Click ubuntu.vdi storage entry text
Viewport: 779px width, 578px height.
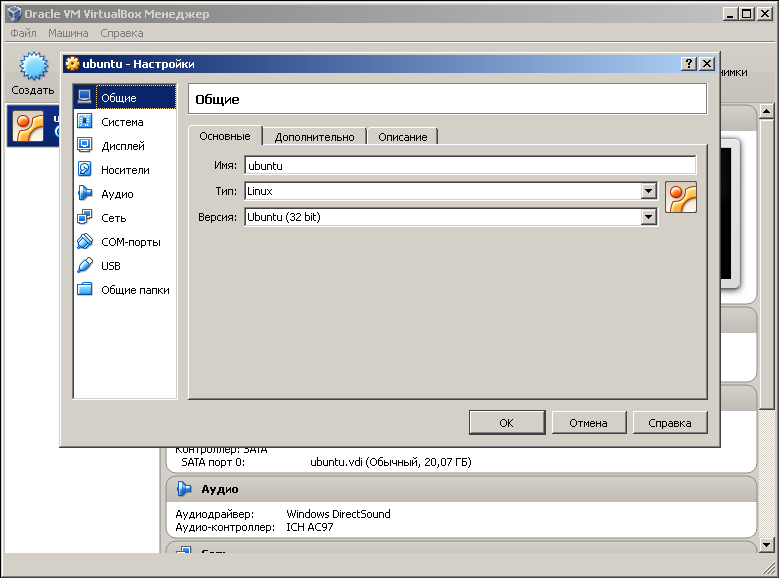coord(390,462)
